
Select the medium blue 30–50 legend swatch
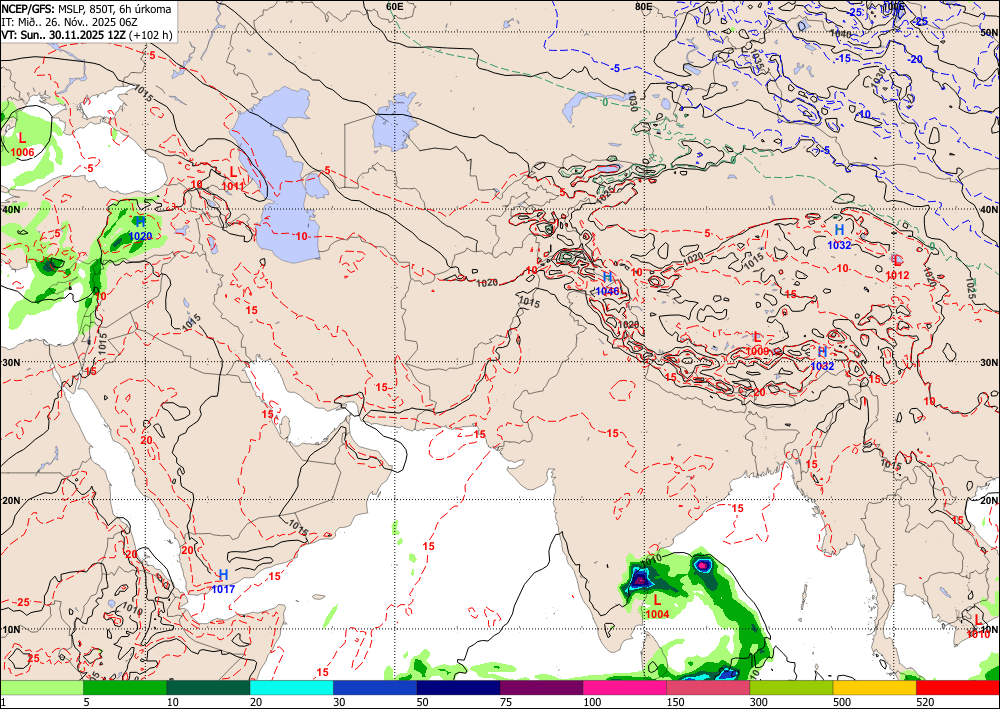point(374,688)
